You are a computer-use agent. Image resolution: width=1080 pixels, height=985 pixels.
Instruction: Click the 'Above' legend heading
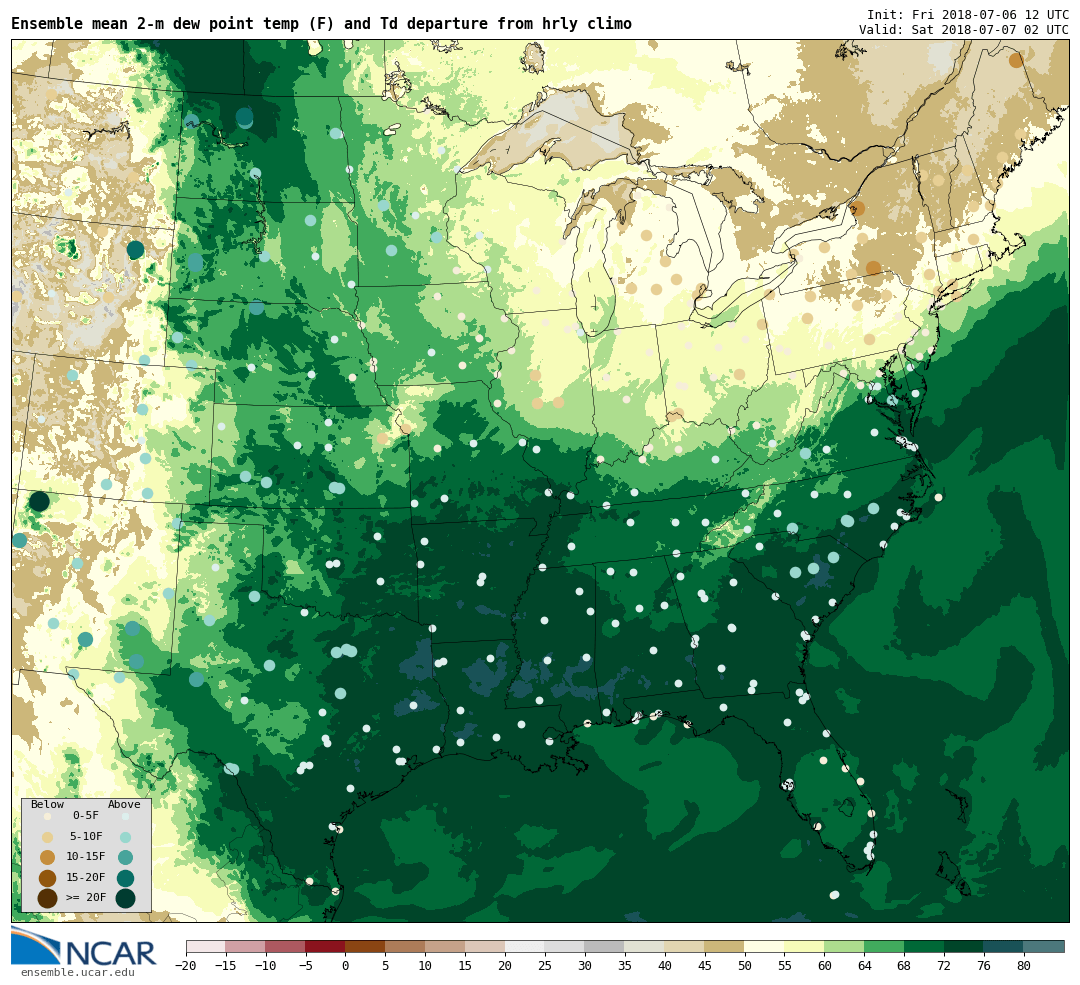(x=124, y=805)
